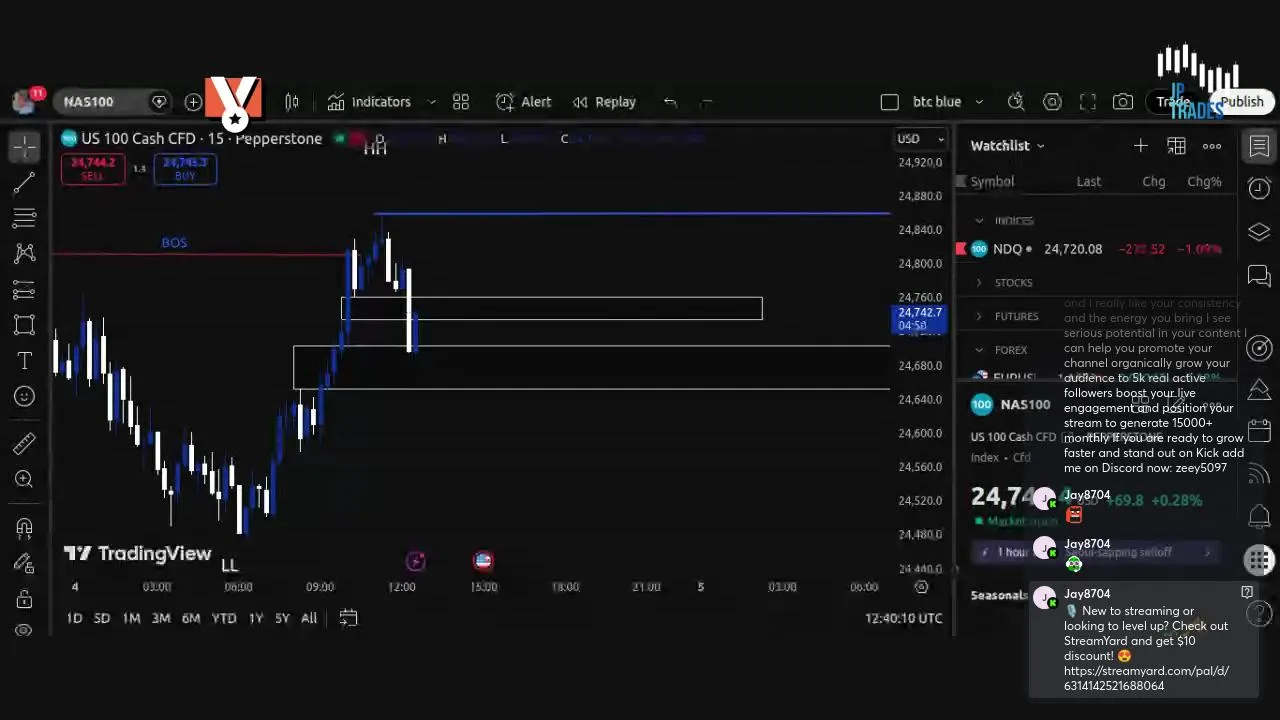Activate the zoom in tool
1280x720 pixels.
tap(25, 480)
